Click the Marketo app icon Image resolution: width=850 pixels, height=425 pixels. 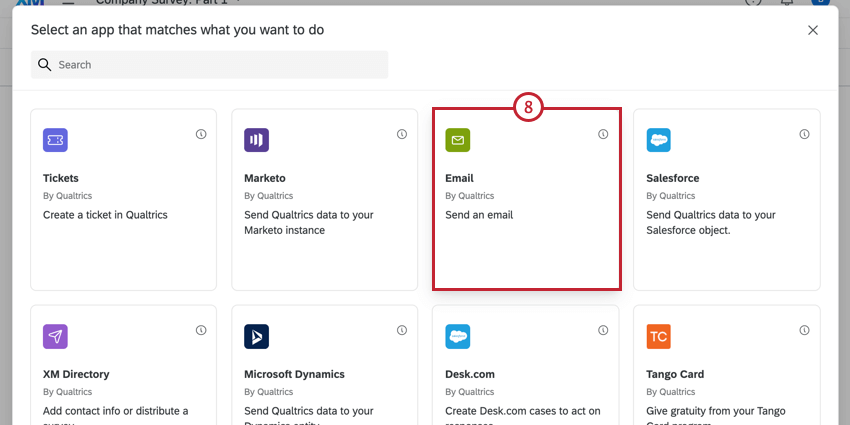coord(257,140)
